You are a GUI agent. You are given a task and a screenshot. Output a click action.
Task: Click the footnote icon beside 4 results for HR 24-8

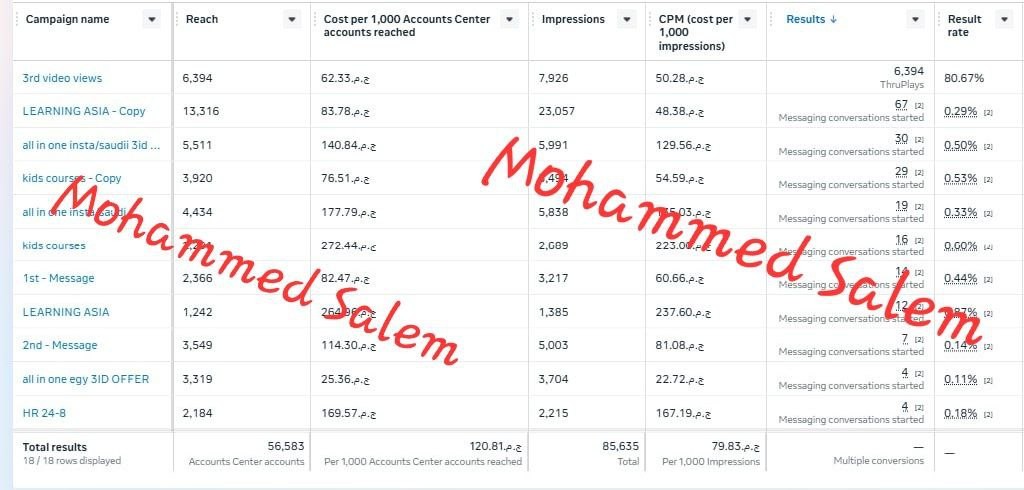pos(919,407)
